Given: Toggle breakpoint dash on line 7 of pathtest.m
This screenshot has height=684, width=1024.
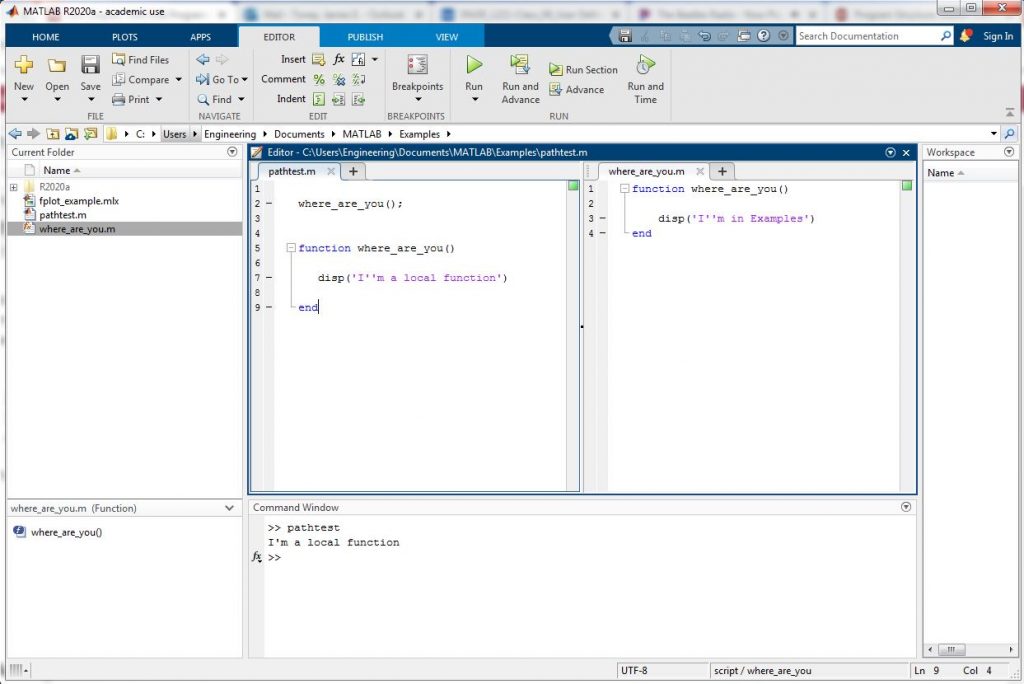Looking at the screenshot, I should click(269, 278).
